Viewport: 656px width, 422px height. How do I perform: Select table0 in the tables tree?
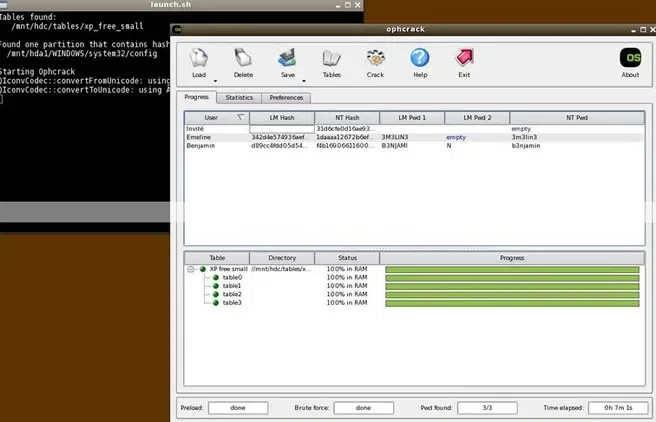(x=232, y=278)
